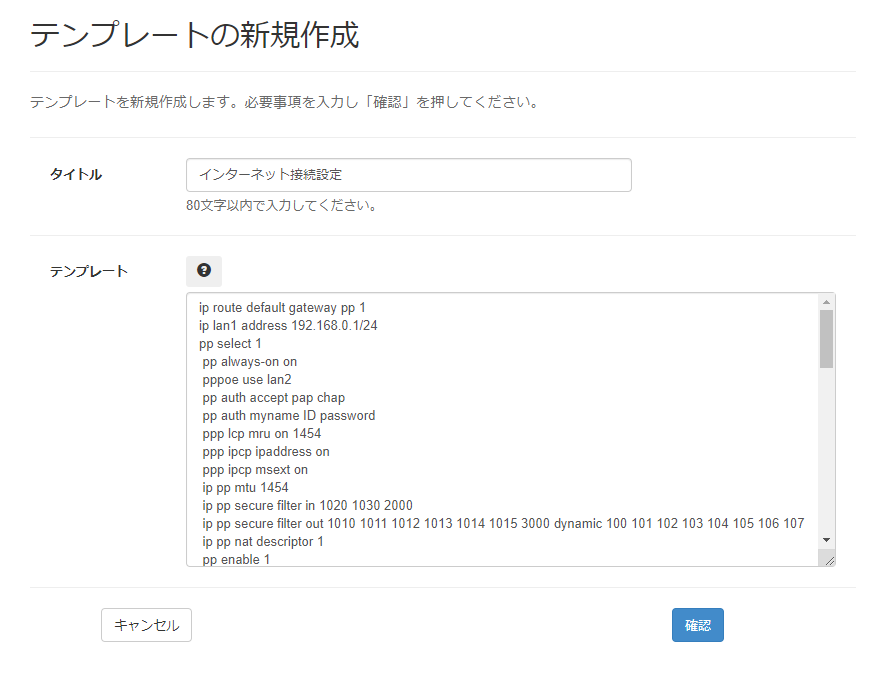This screenshot has height=676, width=886.
Task: Click the 'pp select 1' line
Action: pos(231,344)
